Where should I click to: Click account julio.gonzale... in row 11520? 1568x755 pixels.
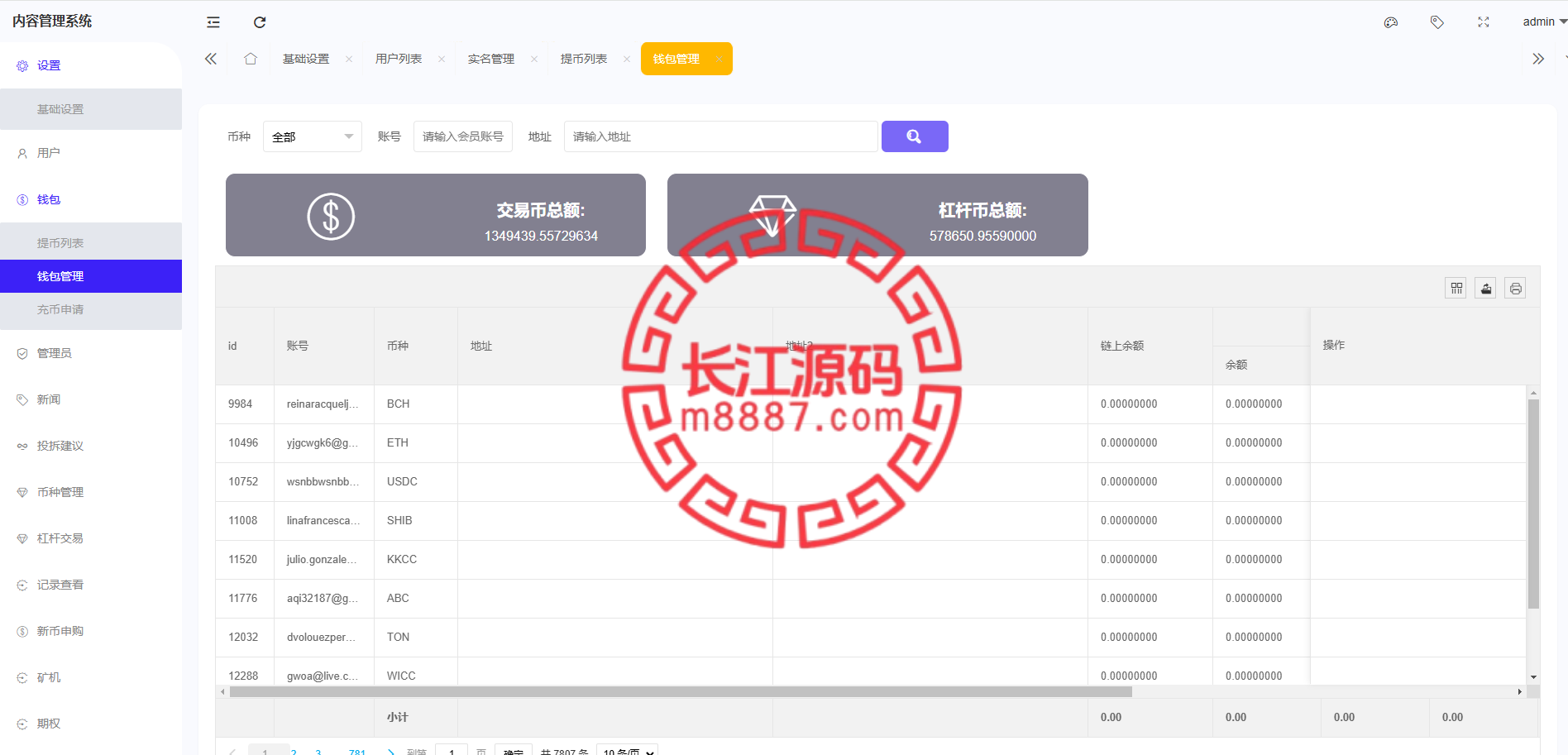[x=323, y=559]
